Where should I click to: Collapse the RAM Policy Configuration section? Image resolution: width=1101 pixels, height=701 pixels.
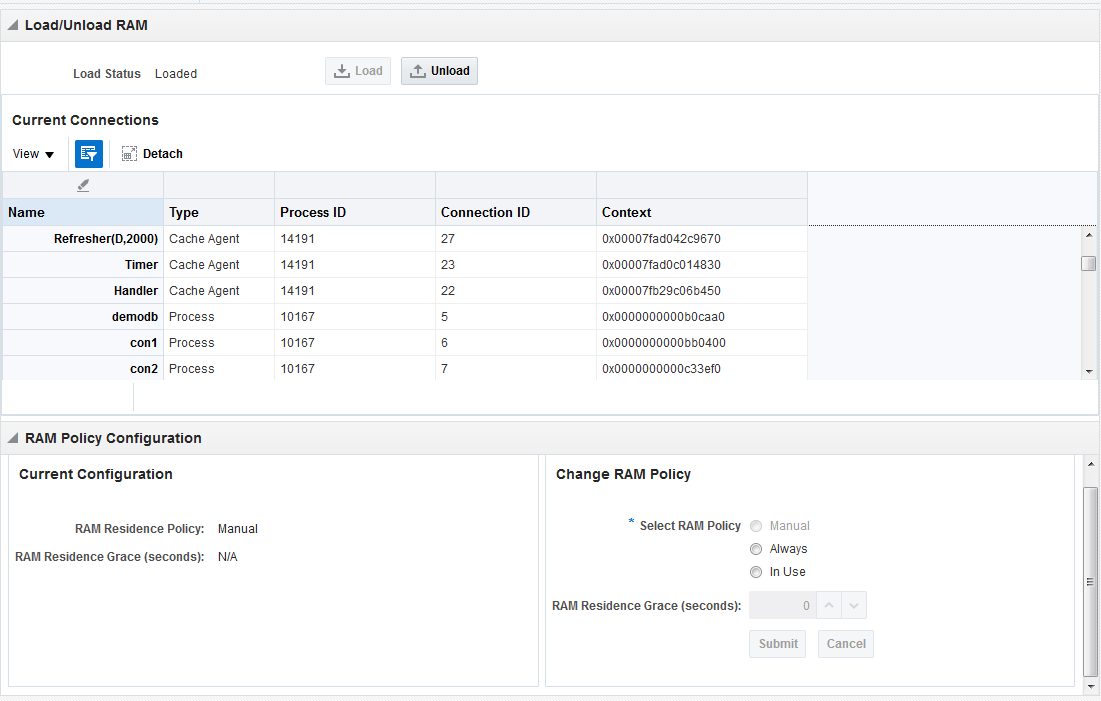click(12, 438)
